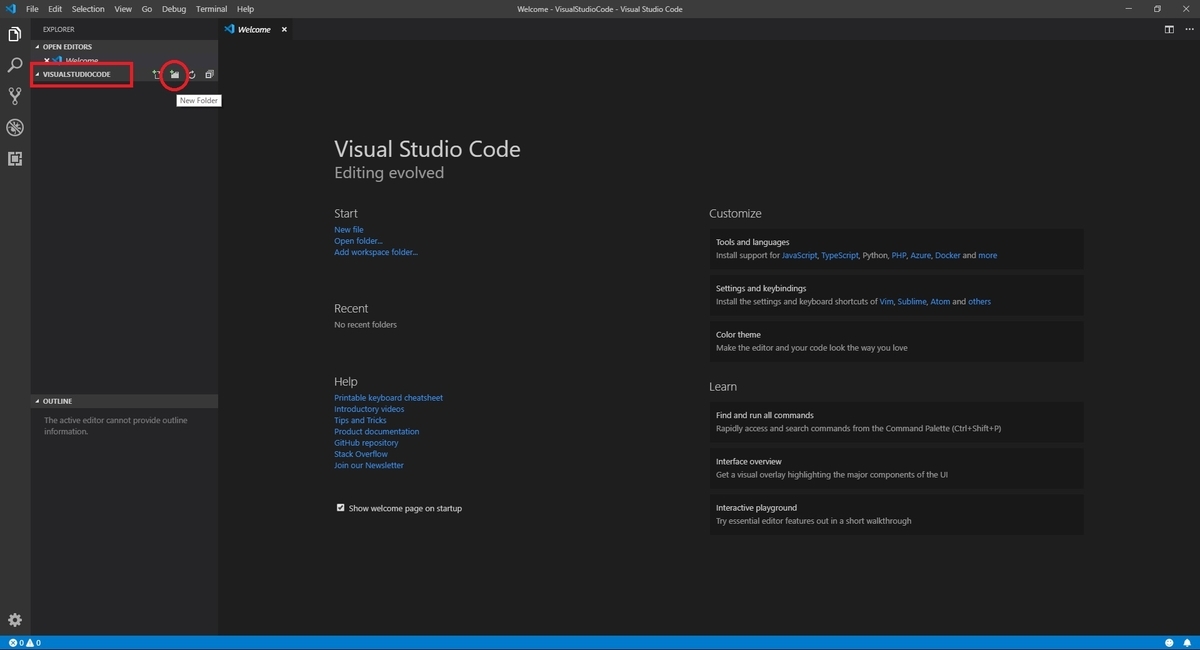The width and height of the screenshot is (1200, 650).
Task: Select Welcome in Open Editors list
Action: [x=124, y=61]
